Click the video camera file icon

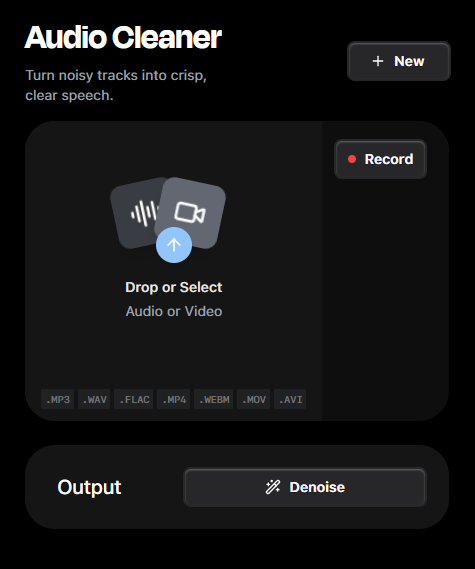coord(190,212)
